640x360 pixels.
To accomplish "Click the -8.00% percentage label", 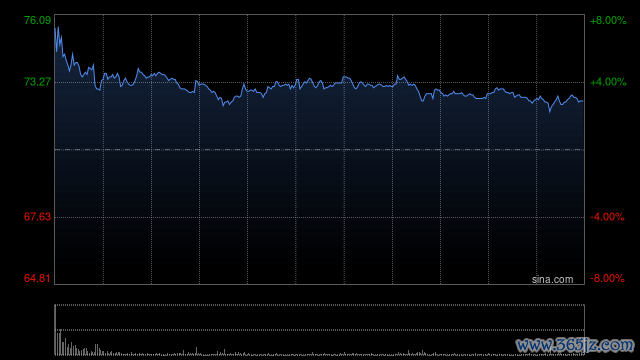I will pyautogui.click(x=607, y=278).
